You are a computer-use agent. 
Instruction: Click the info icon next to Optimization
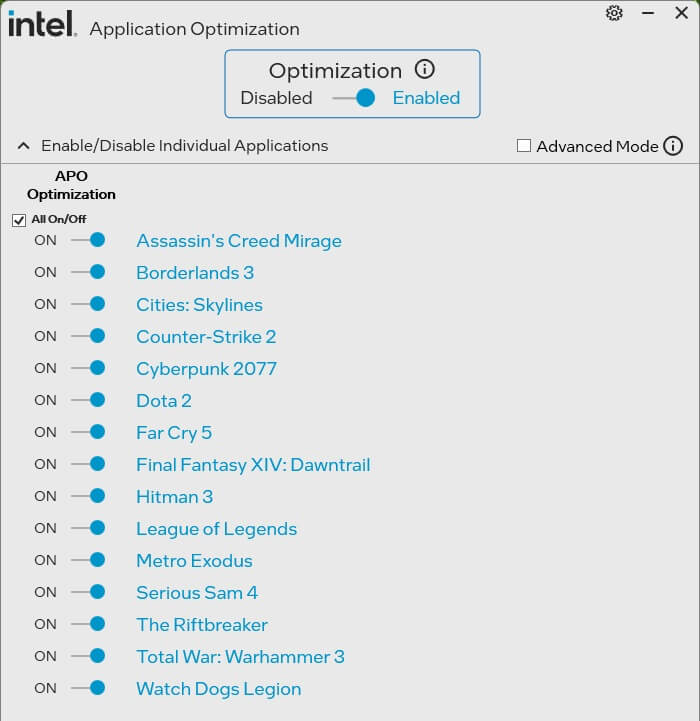point(424,69)
